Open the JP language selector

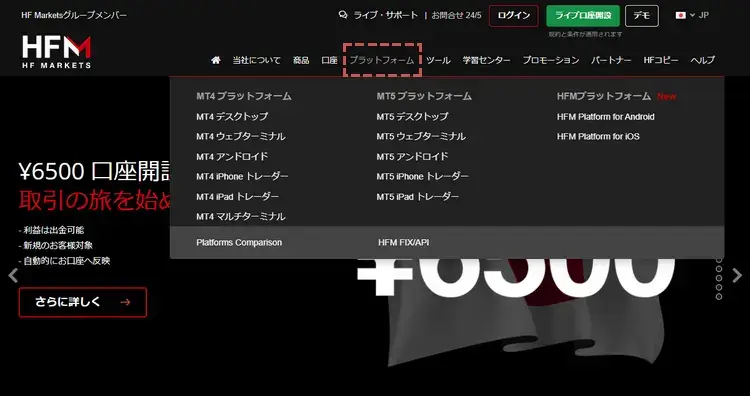click(692, 15)
